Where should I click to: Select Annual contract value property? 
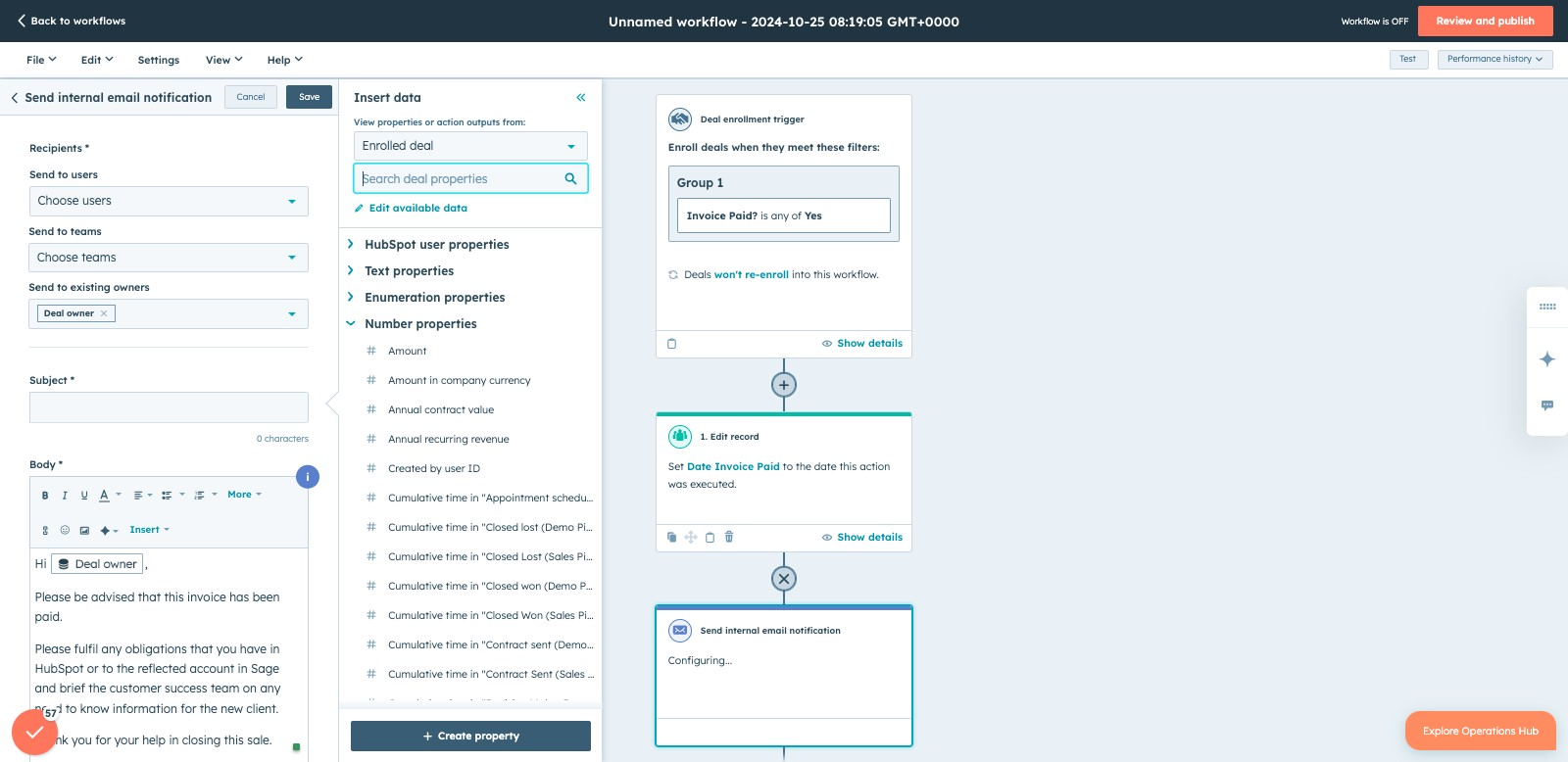(x=441, y=409)
